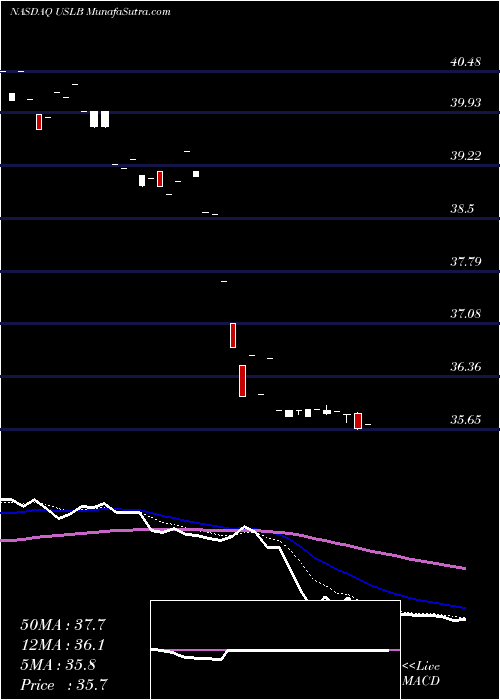This screenshot has height=700, width=500.
Task: Select the 36.36 price level label
Action: click(465, 367)
